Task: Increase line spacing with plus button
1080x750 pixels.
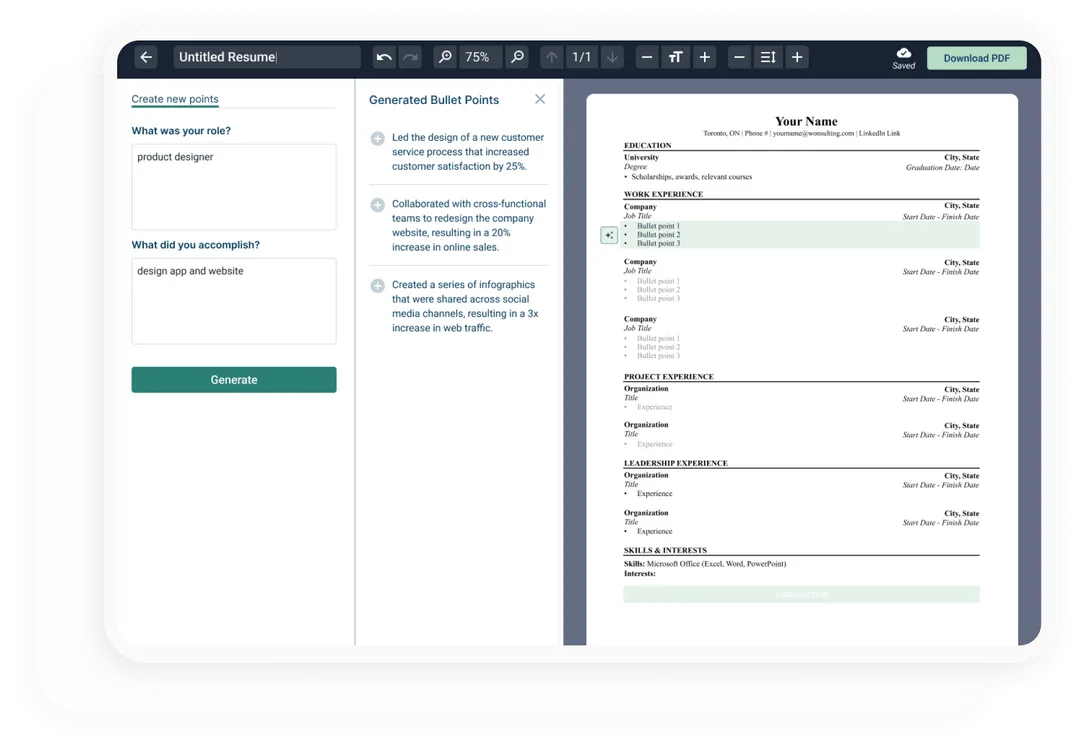Action: pyautogui.click(x=797, y=57)
